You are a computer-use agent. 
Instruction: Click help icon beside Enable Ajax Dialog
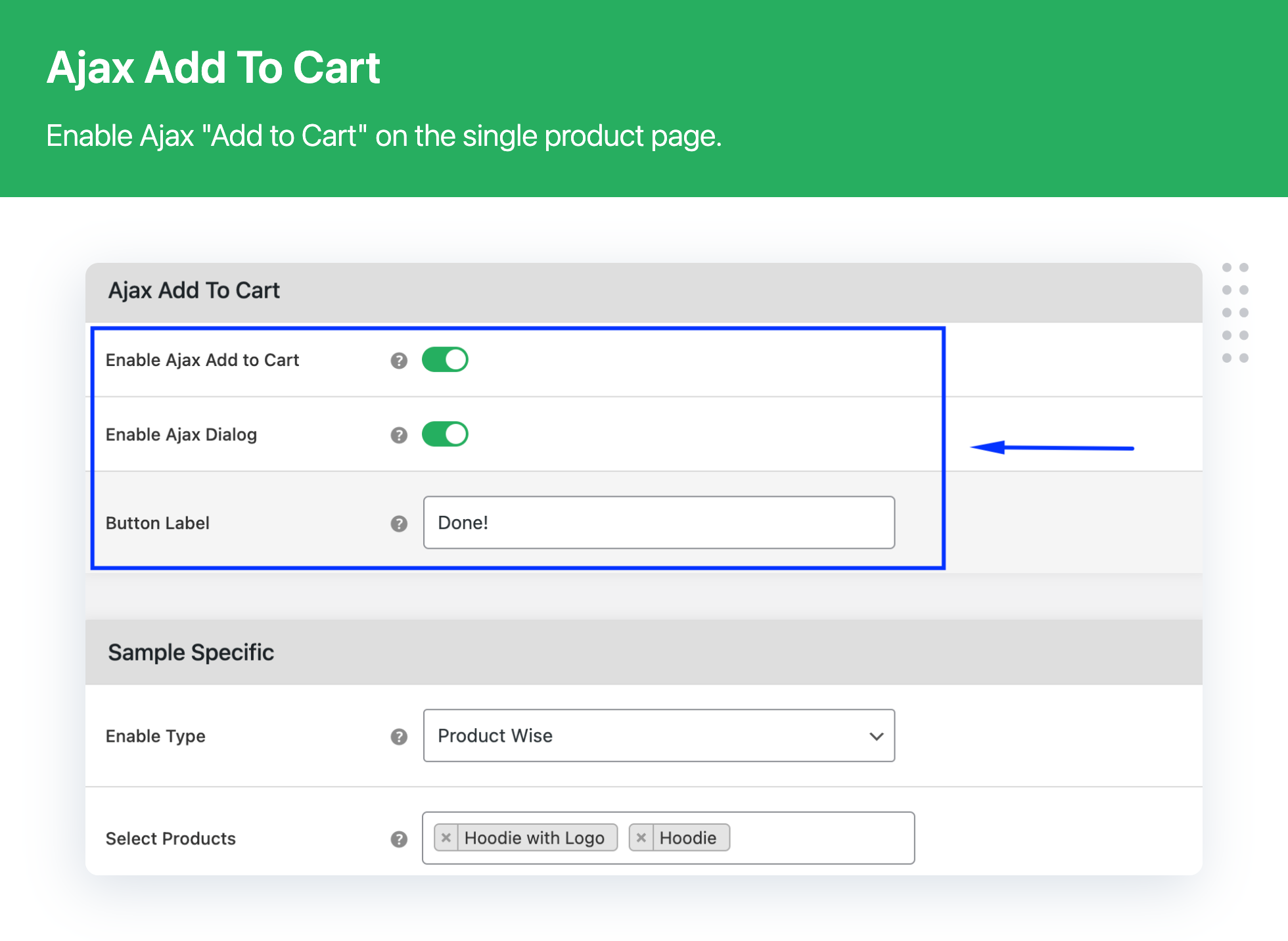pyautogui.click(x=399, y=435)
